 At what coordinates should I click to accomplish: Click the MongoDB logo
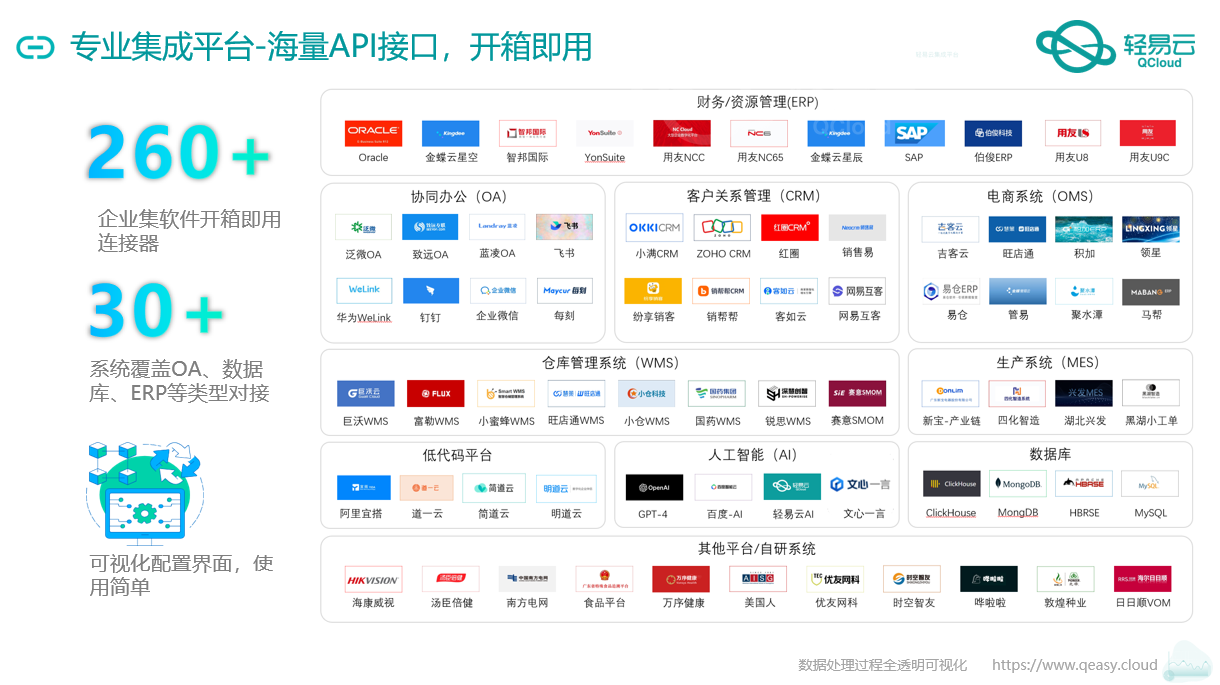(1018, 483)
